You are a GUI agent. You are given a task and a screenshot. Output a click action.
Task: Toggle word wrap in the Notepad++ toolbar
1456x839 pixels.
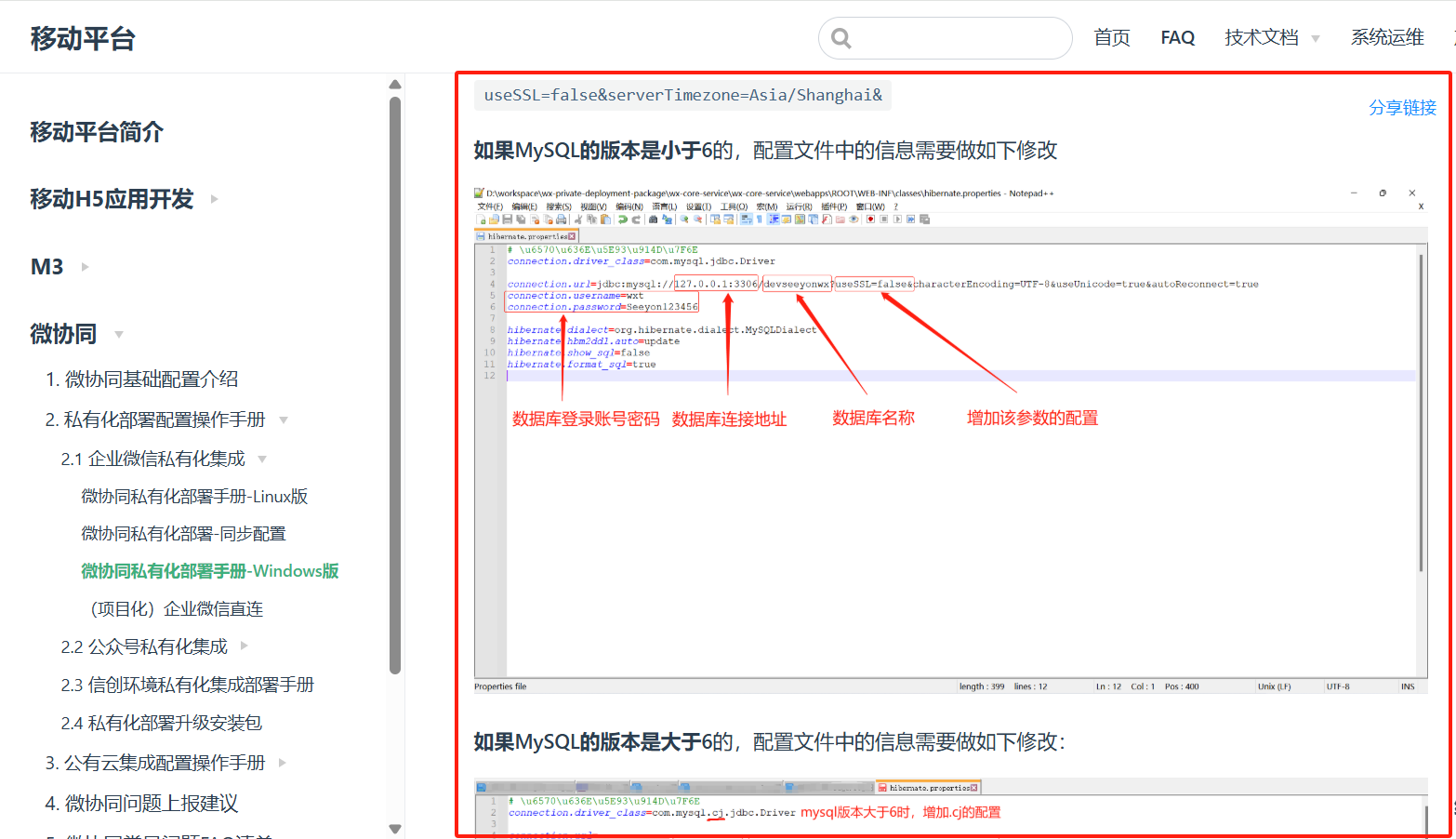[744, 220]
